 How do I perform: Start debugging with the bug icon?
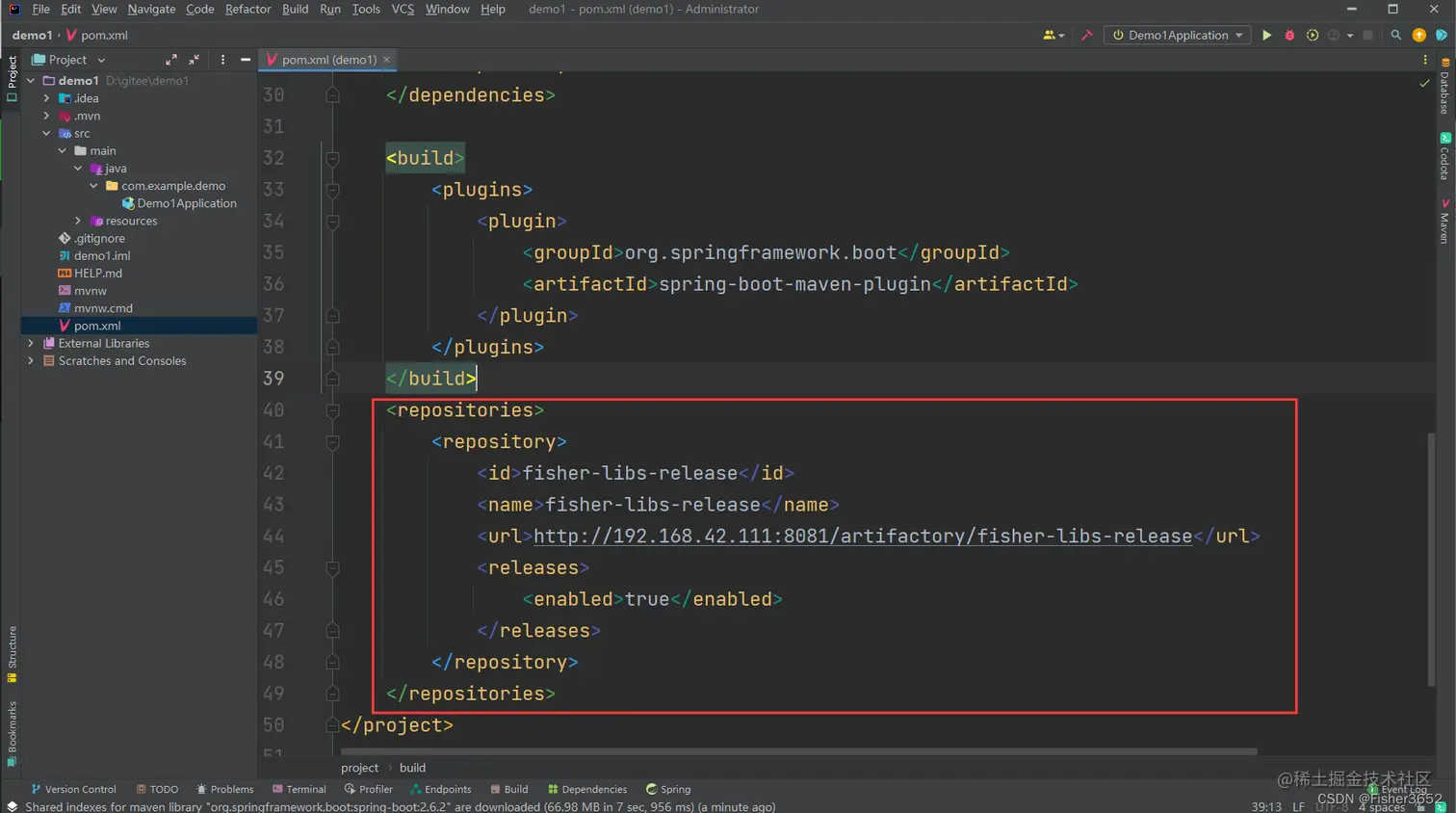[x=1289, y=36]
